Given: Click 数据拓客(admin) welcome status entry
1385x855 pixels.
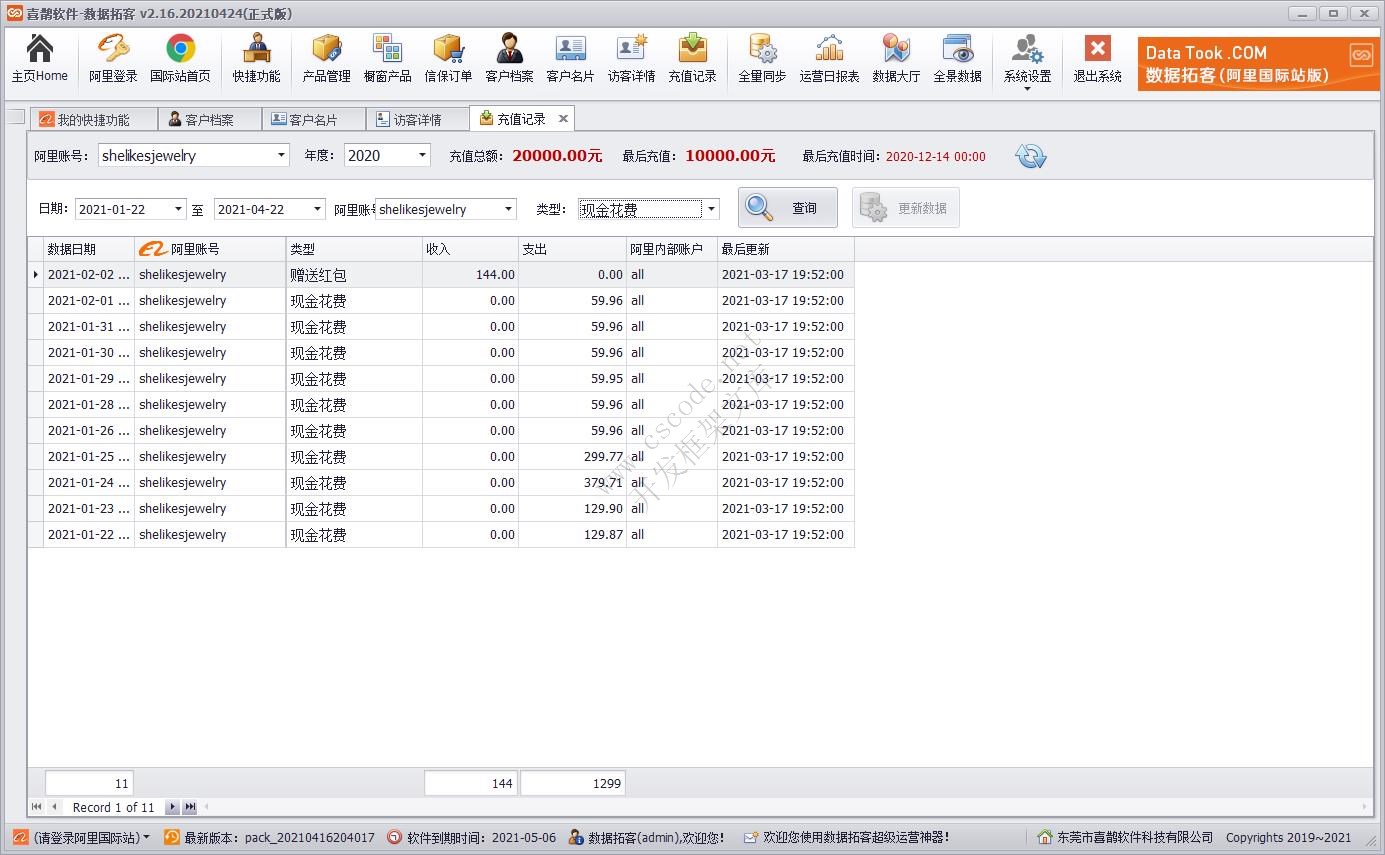Looking at the screenshot, I should coord(647,837).
